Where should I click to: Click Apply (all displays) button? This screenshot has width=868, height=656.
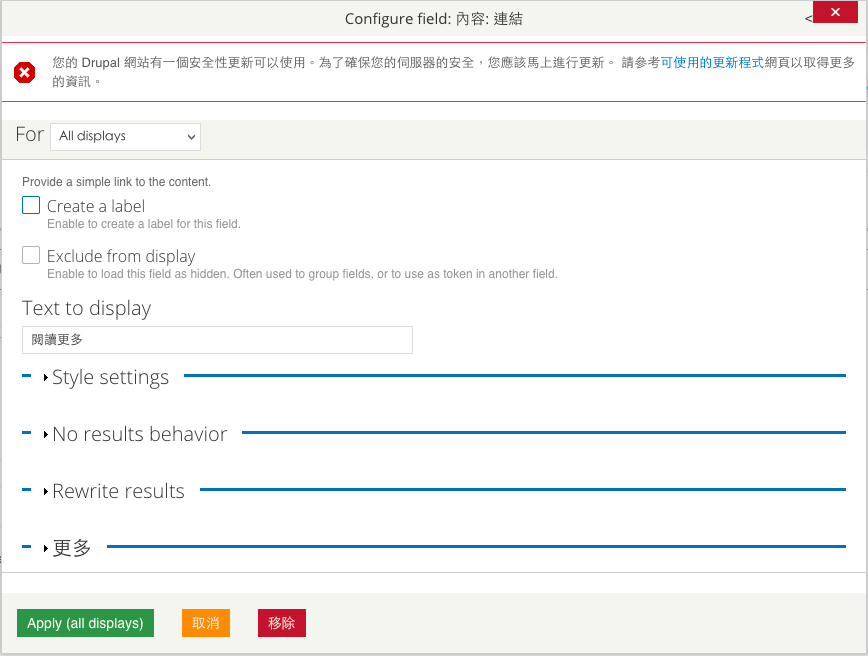pos(85,623)
